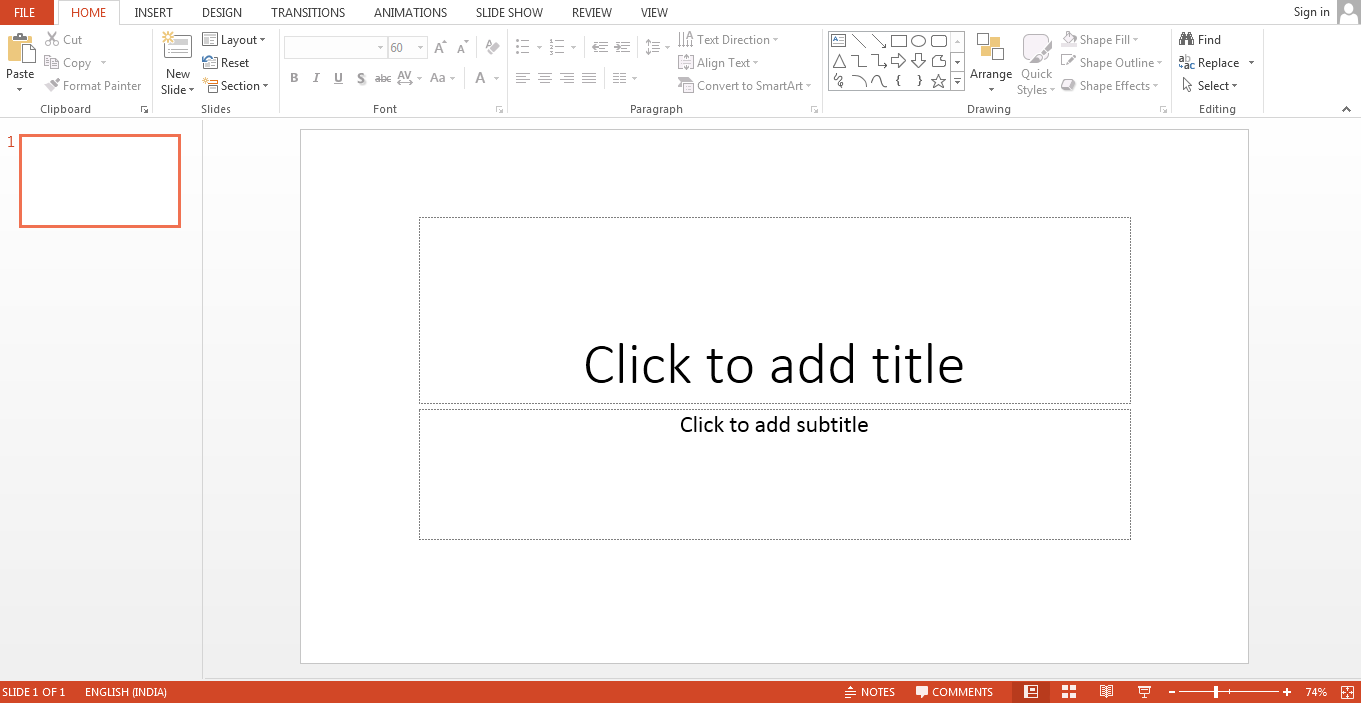Click the Sign in link
1361x703 pixels.
1311,12
